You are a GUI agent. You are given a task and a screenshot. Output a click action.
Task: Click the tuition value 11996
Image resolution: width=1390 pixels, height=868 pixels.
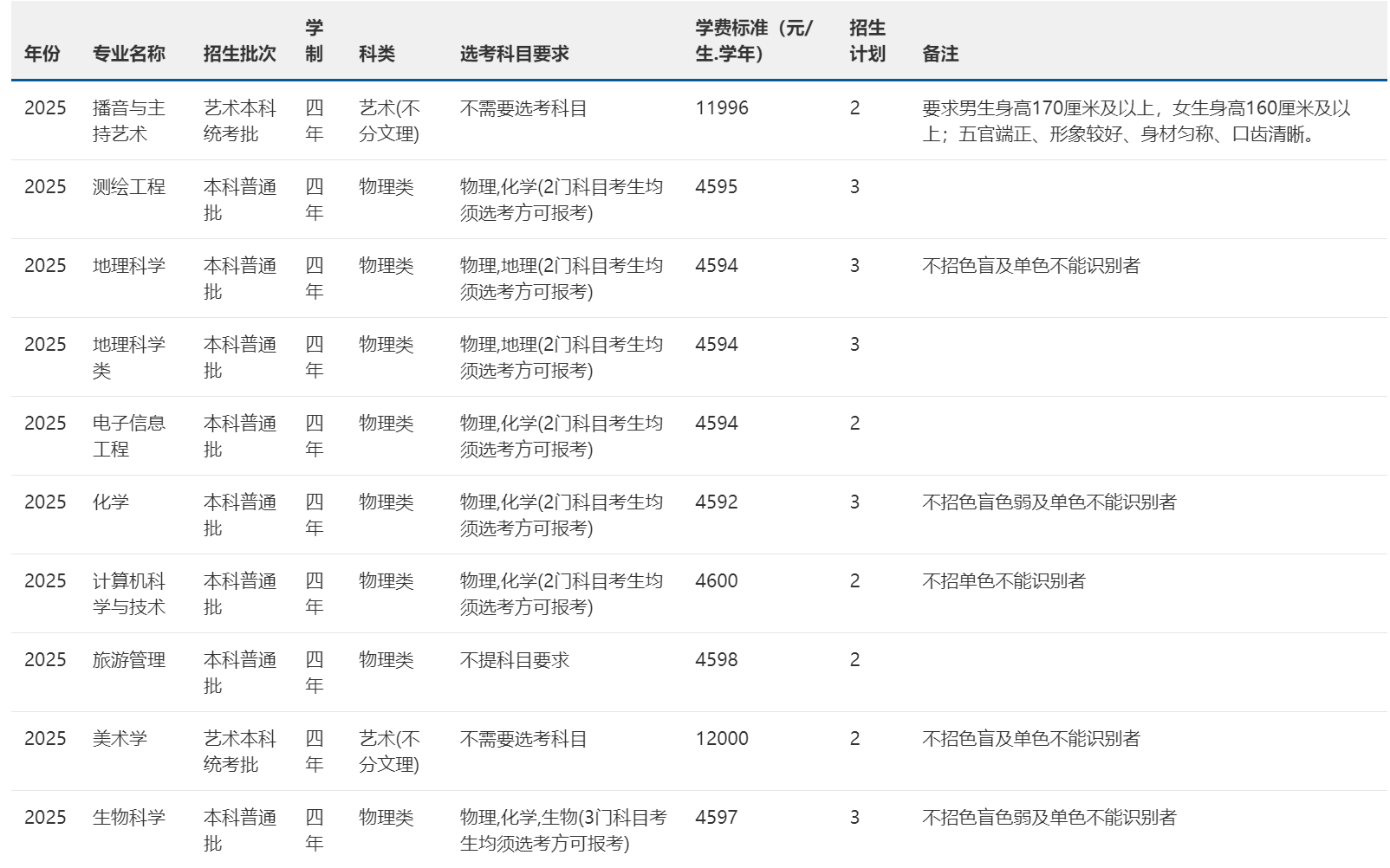coord(721,108)
